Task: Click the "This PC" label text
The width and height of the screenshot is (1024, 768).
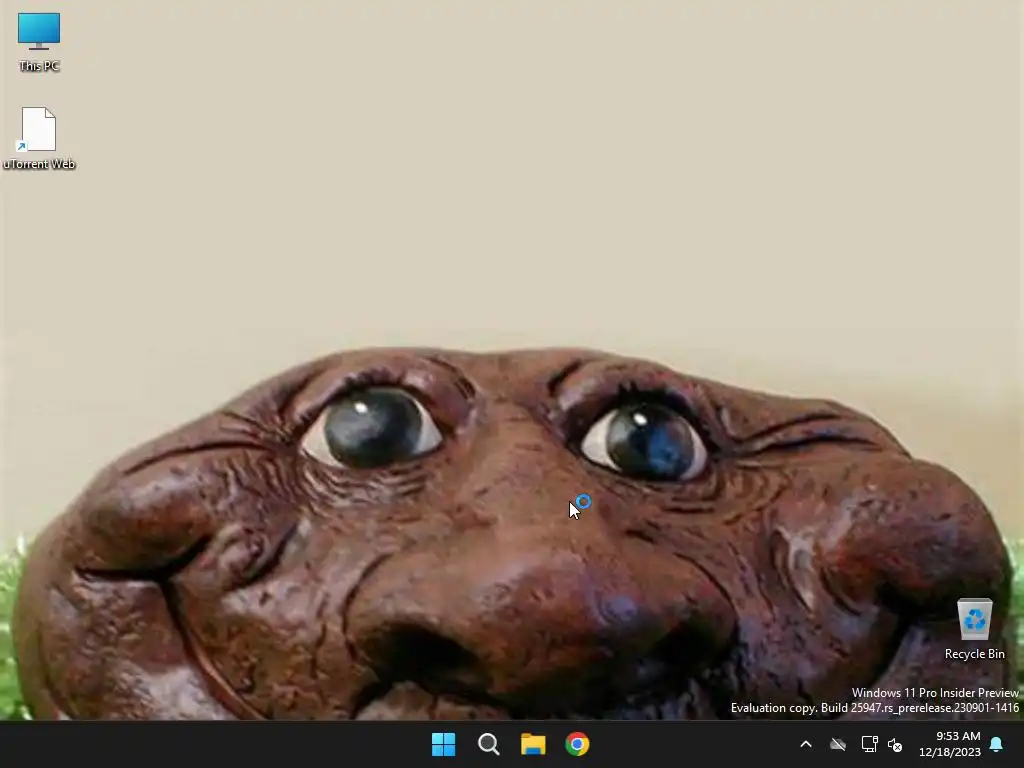Action: 39,66
